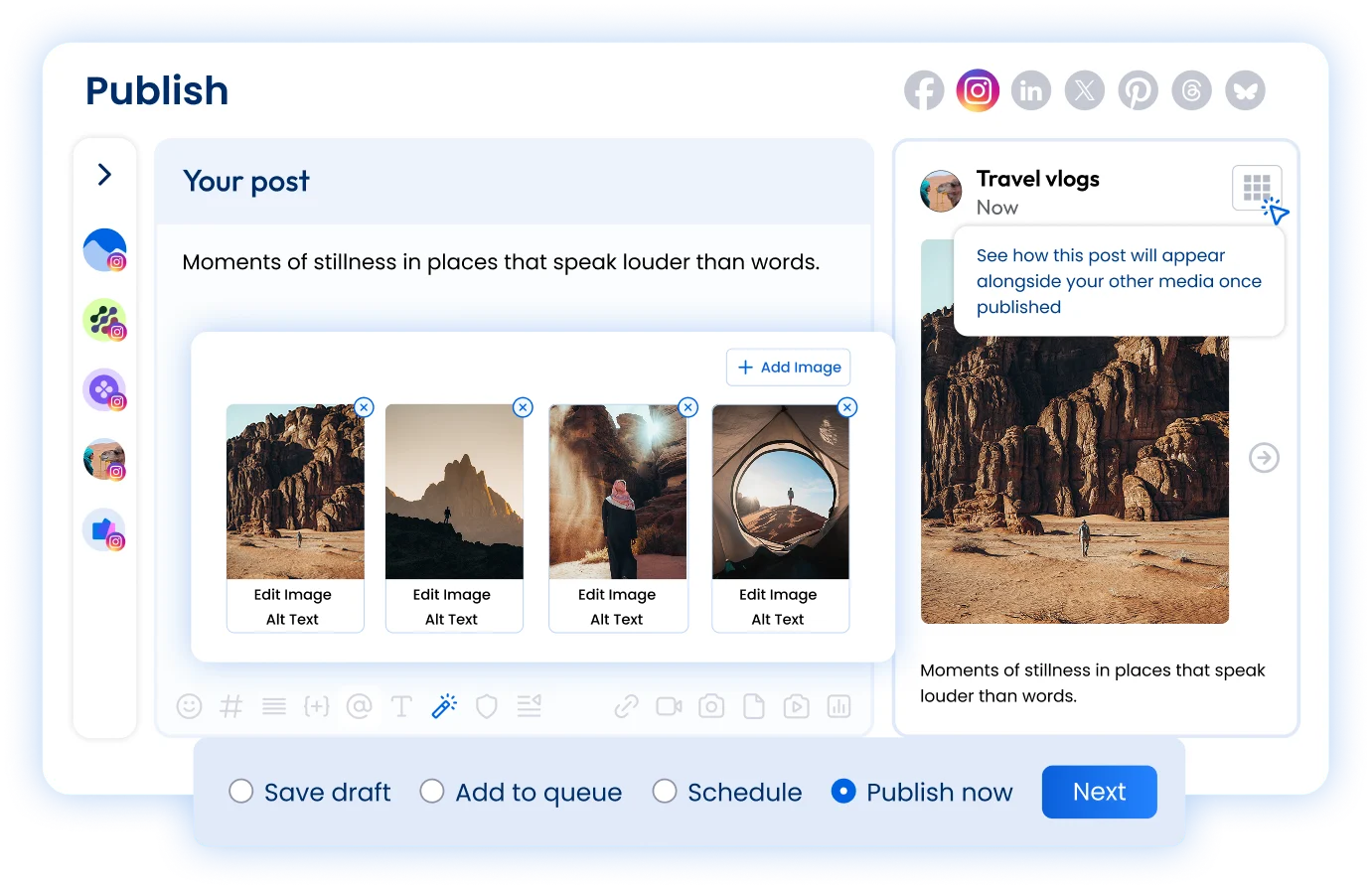Open the analytics chart icon
Image resolution: width=1372 pixels, height=890 pixels.
pyautogui.click(x=839, y=705)
